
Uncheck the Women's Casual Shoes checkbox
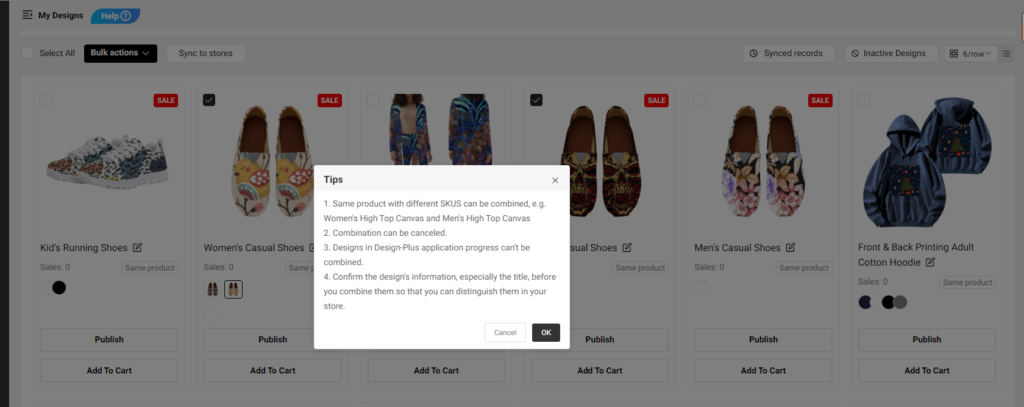pyautogui.click(x=209, y=100)
